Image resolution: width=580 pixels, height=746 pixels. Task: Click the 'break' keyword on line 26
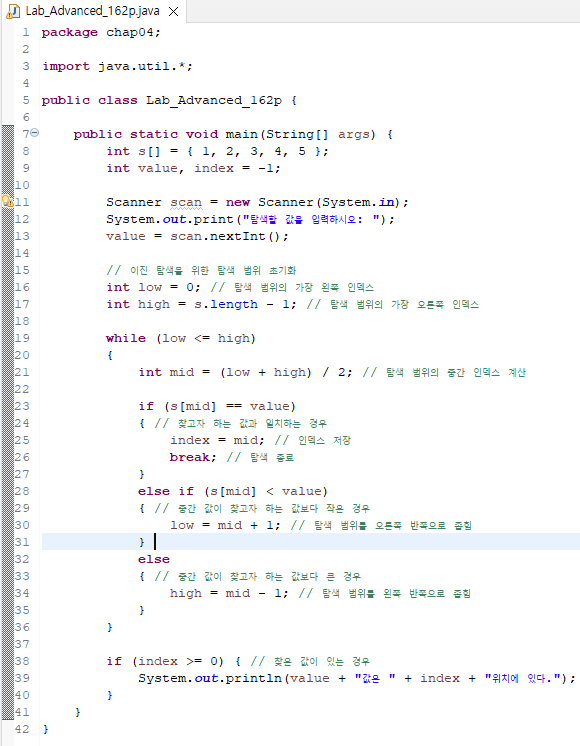(x=189, y=457)
